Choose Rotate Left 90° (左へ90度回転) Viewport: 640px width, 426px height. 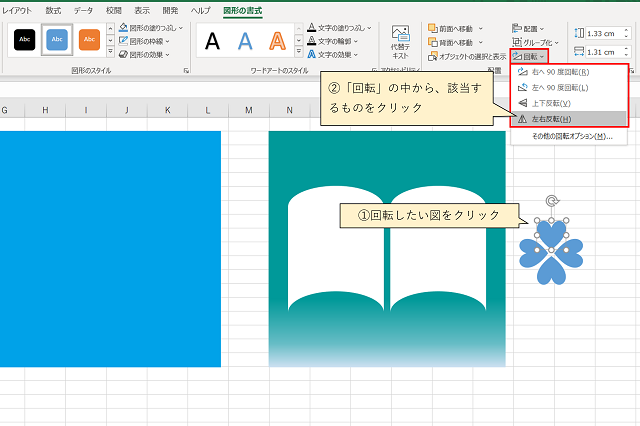tap(569, 88)
